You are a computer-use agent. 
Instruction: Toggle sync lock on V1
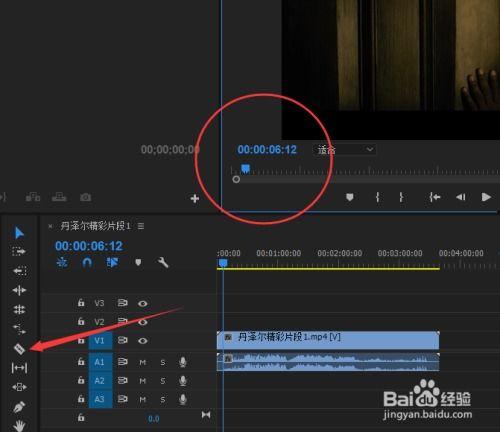click(x=122, y=340)
